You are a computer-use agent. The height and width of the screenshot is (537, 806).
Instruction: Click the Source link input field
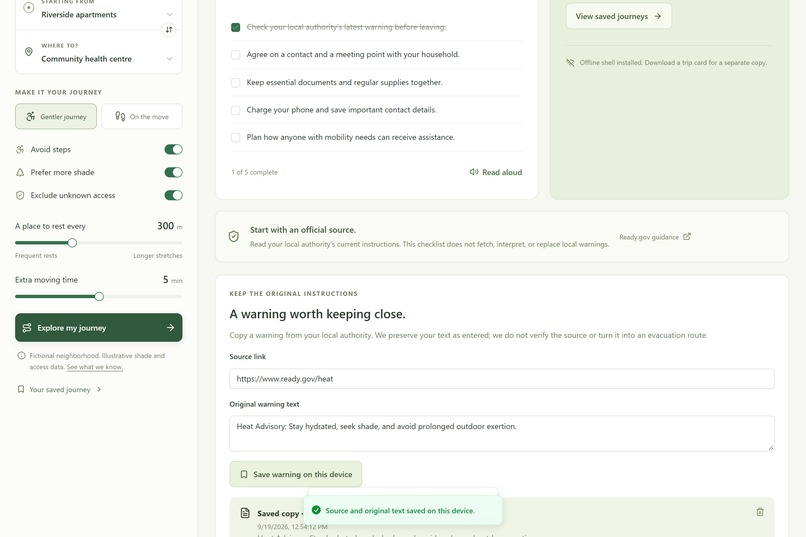pyautogui.click(x=502, y=379)
